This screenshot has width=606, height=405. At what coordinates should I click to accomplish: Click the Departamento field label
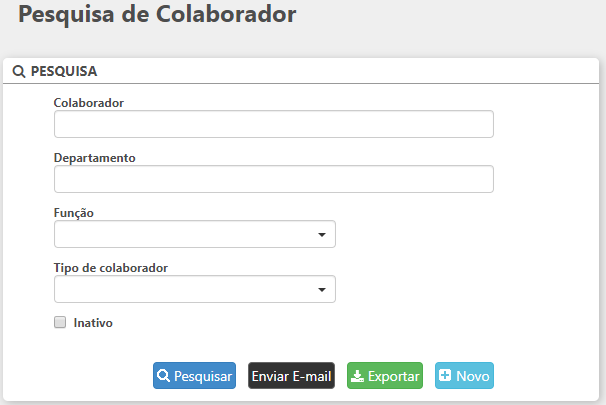94,157
